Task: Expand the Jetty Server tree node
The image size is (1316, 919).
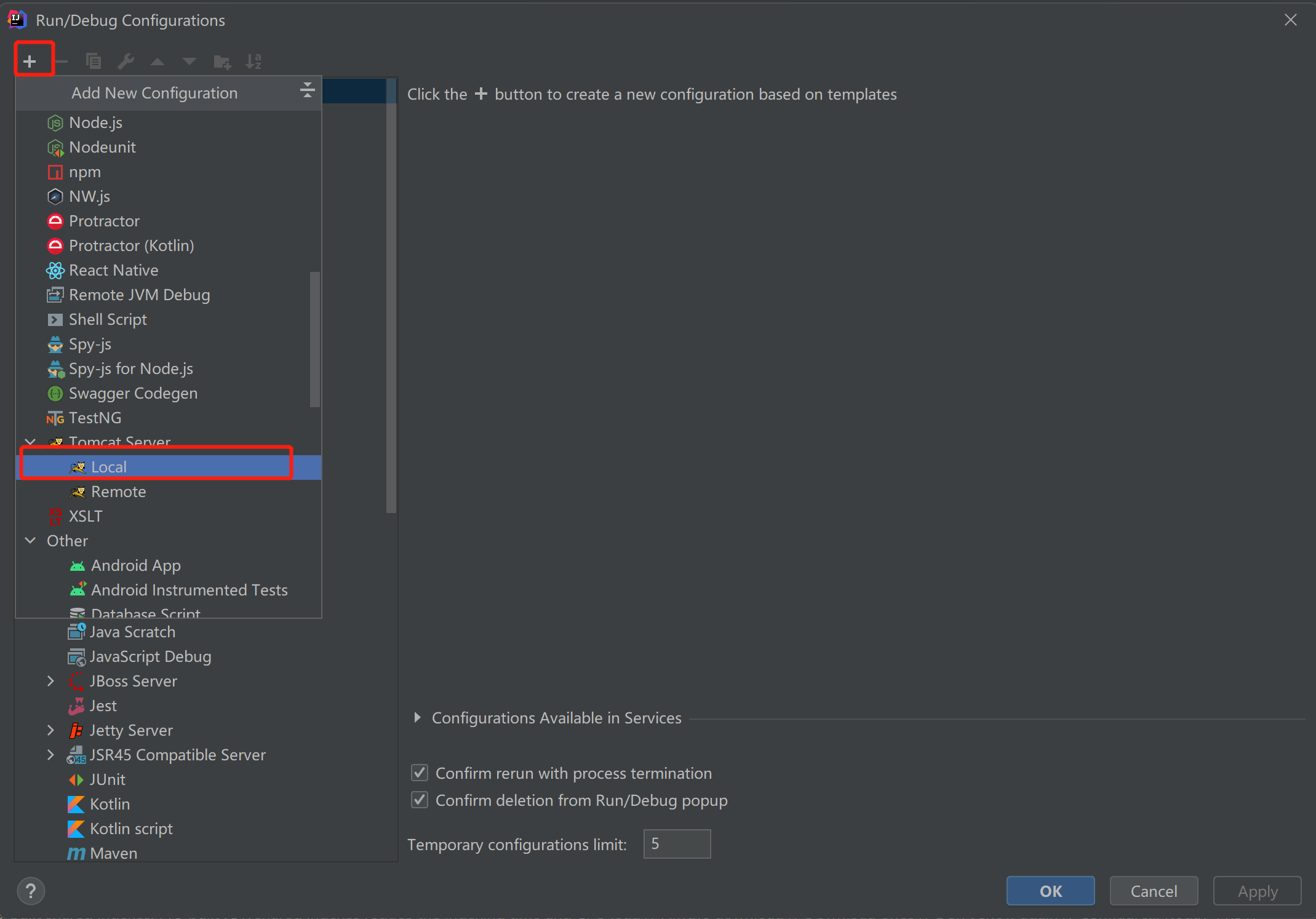Action: click(x=51, y=730)
